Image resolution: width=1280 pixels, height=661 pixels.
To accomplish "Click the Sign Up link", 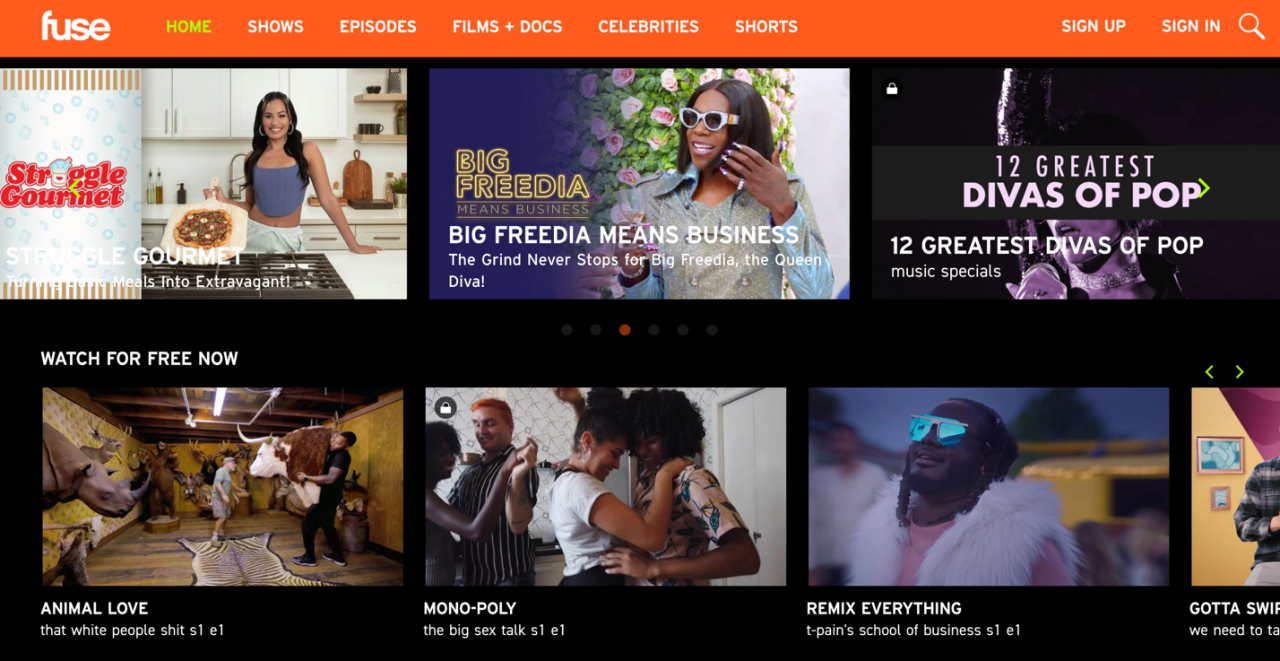I will tap(1093, 27).
